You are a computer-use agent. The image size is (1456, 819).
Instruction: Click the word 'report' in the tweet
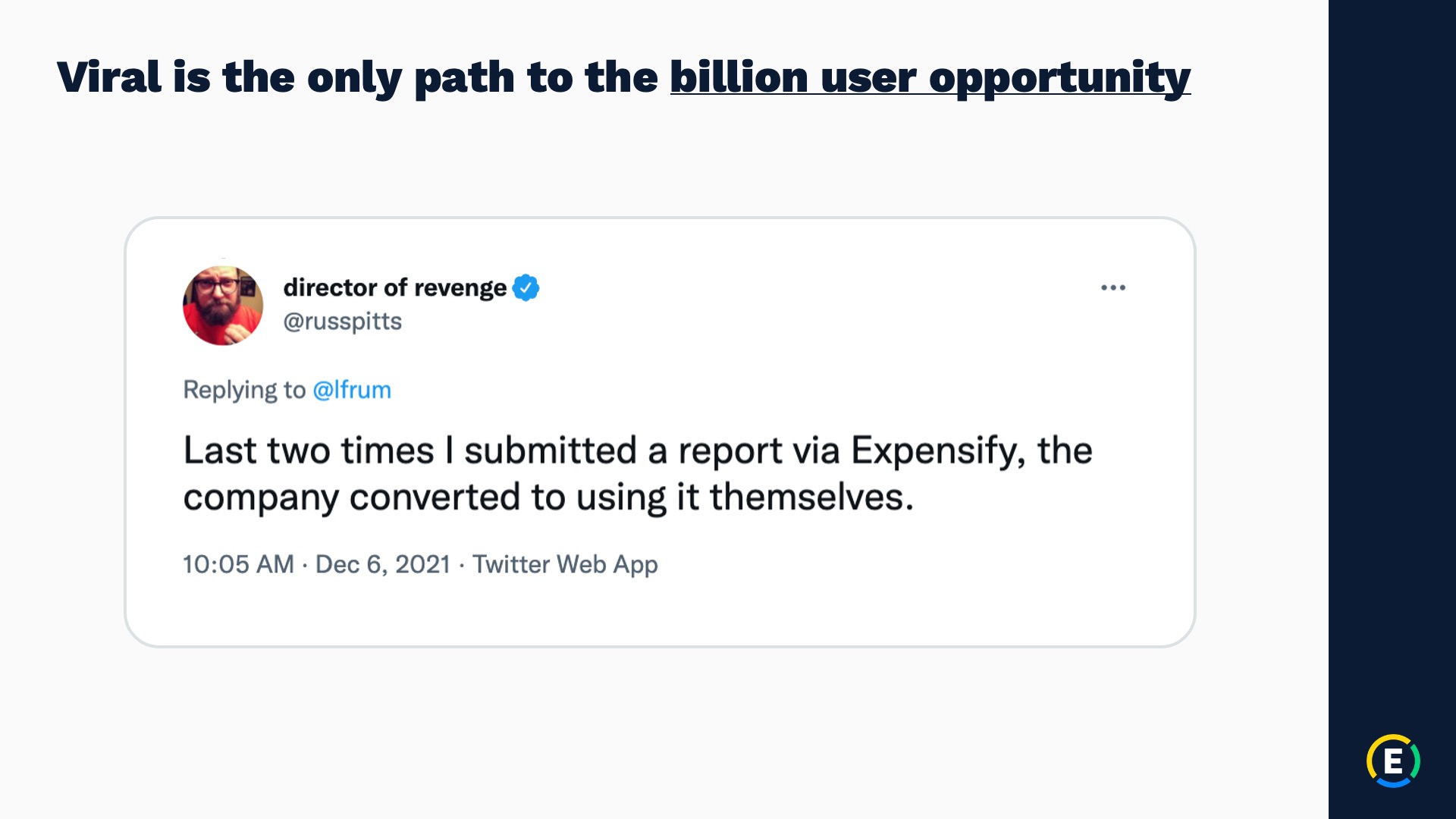click(731, 450)
